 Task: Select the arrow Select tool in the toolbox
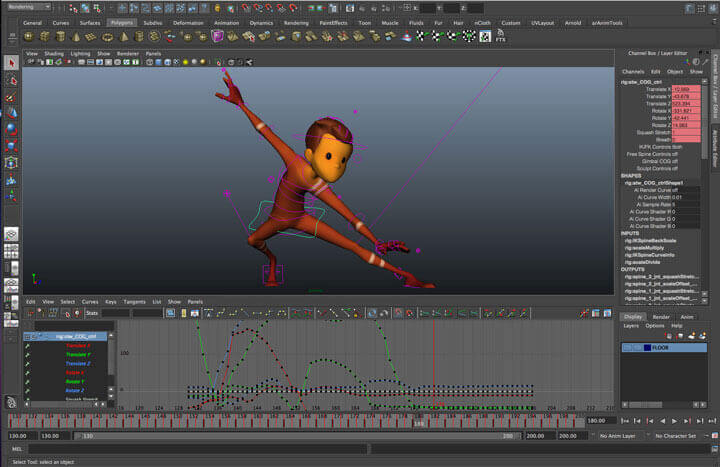click(11, 63)
